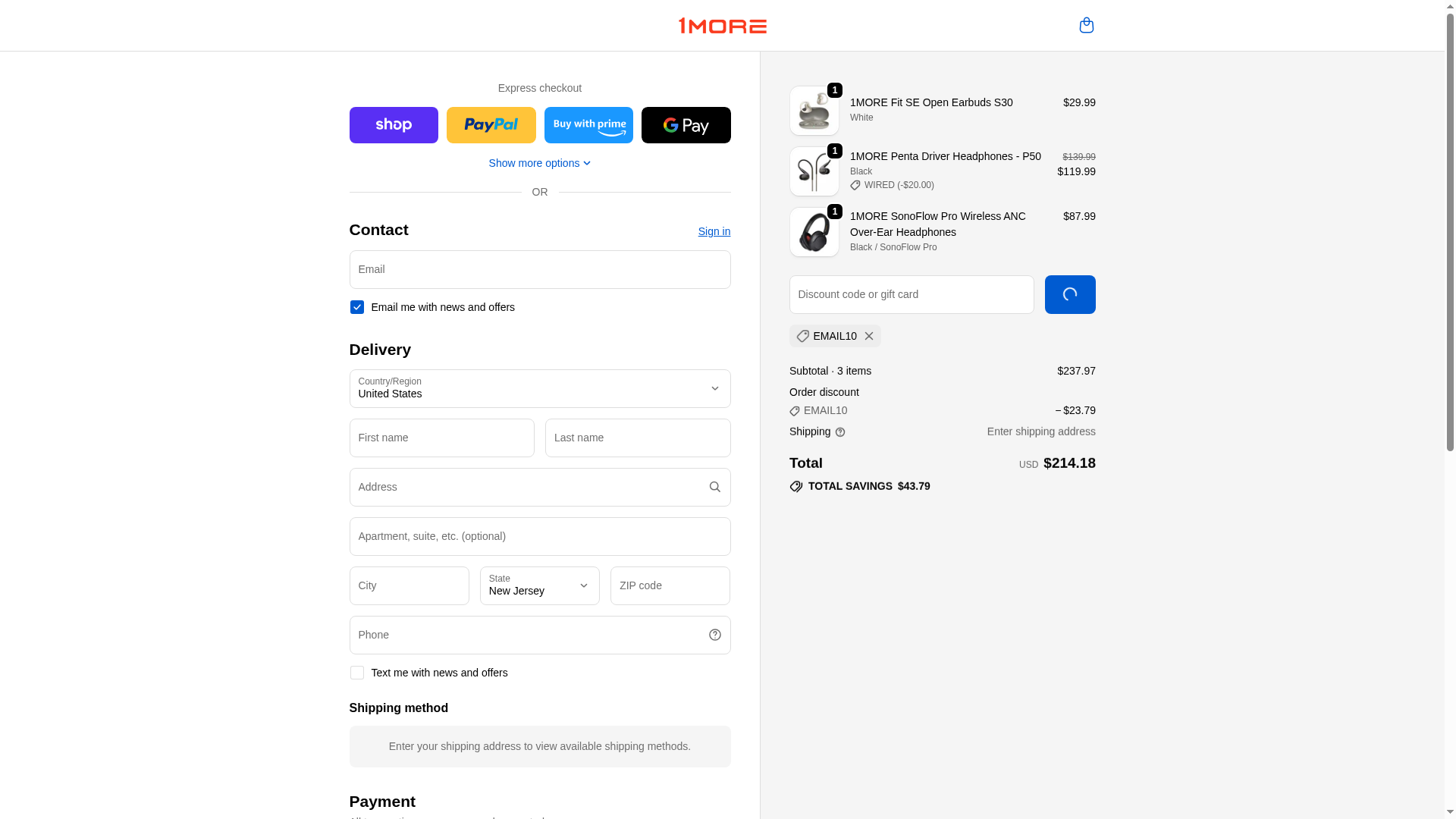Remove the EMAIL10 discount code
The height and width of the screenshot is (819, 1456).
(x=869, y=336)
